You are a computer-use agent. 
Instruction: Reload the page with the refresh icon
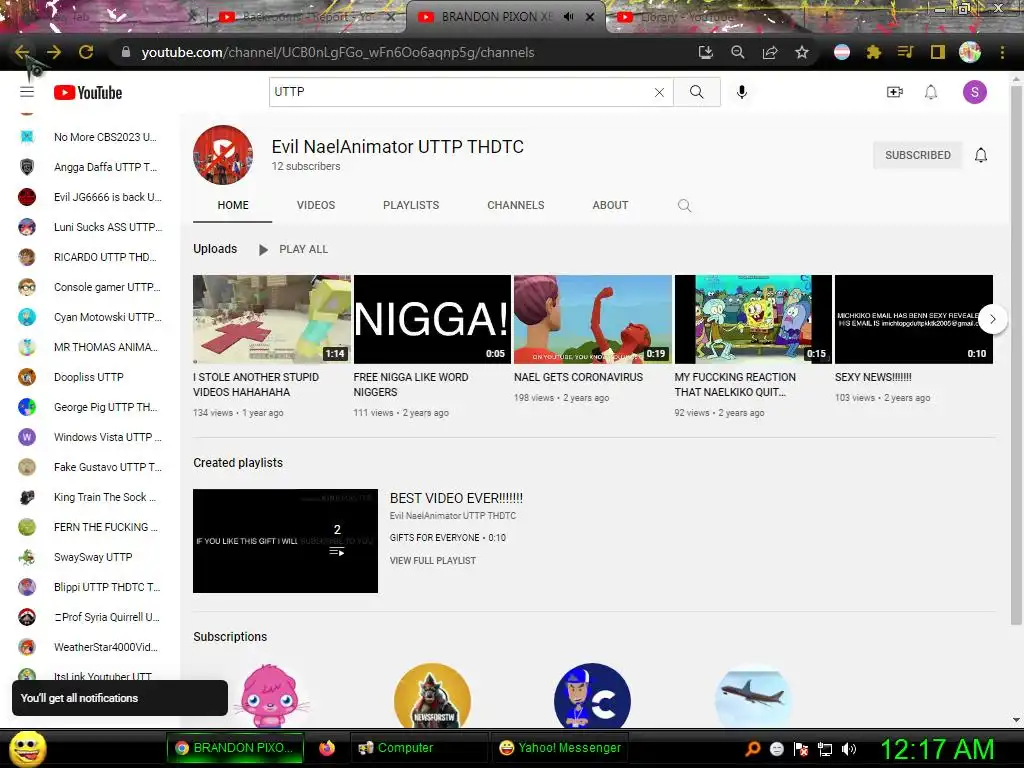click(x=86, y=52)
